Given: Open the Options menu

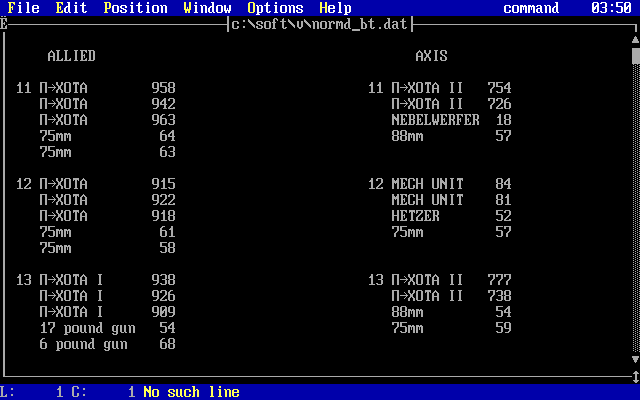Looking at the screenshot, I should coord(275,8).
